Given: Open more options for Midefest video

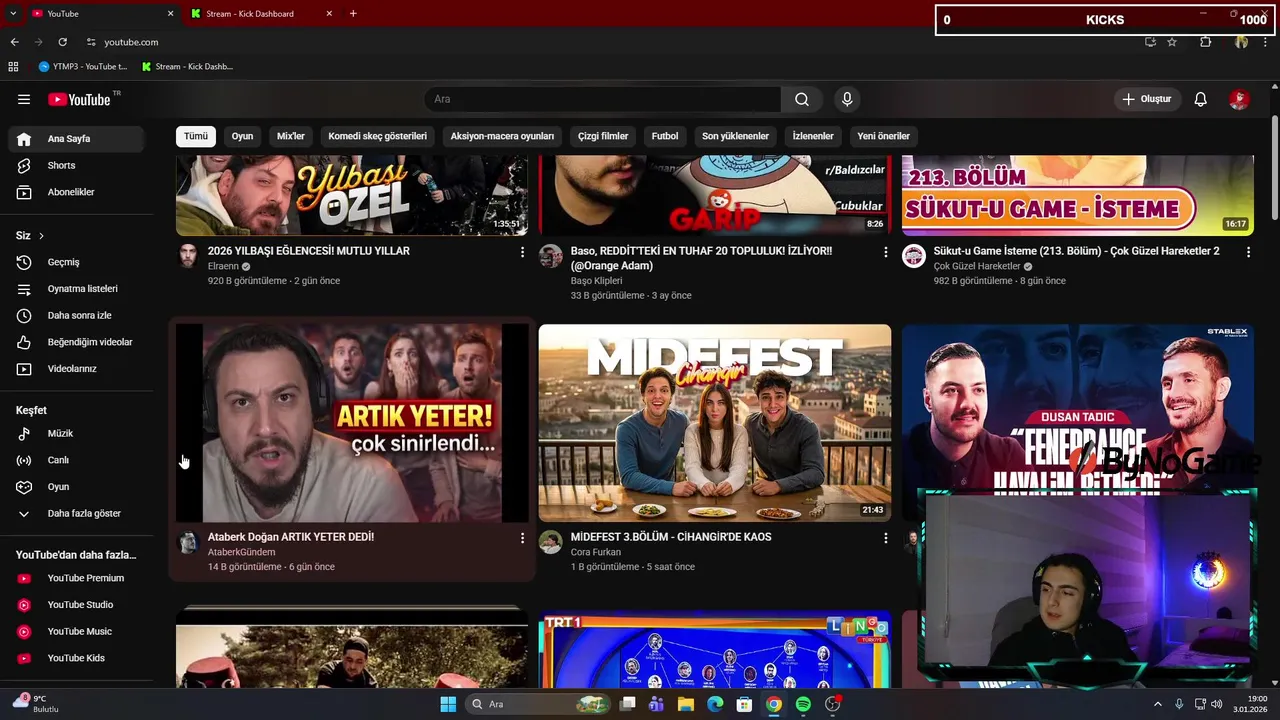Looking at the screenshot, I should [885, 538].
